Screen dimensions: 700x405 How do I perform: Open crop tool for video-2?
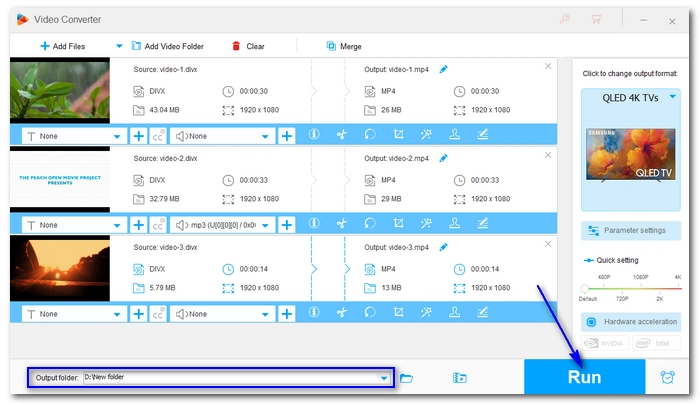point(398,223)
